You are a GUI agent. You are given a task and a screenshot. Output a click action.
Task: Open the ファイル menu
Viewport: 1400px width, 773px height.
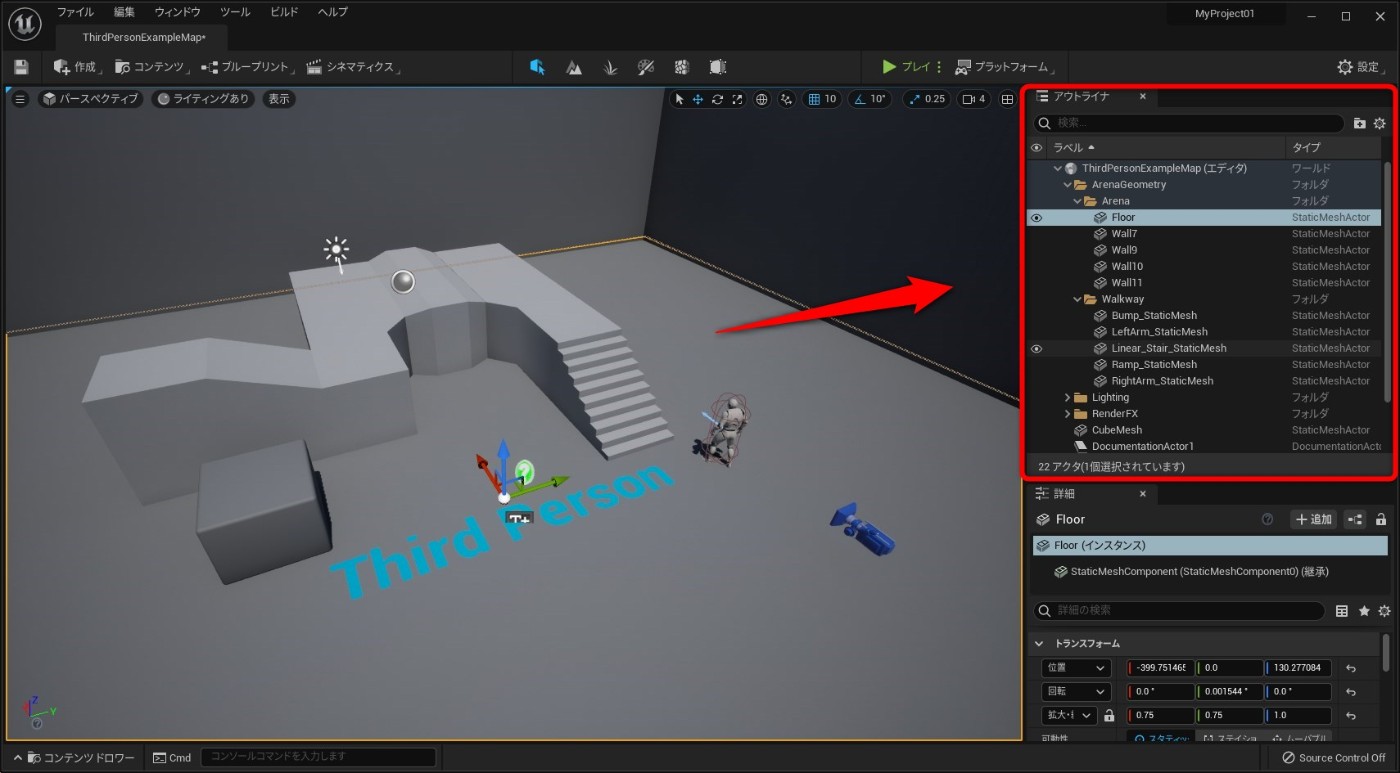point(75,12)
